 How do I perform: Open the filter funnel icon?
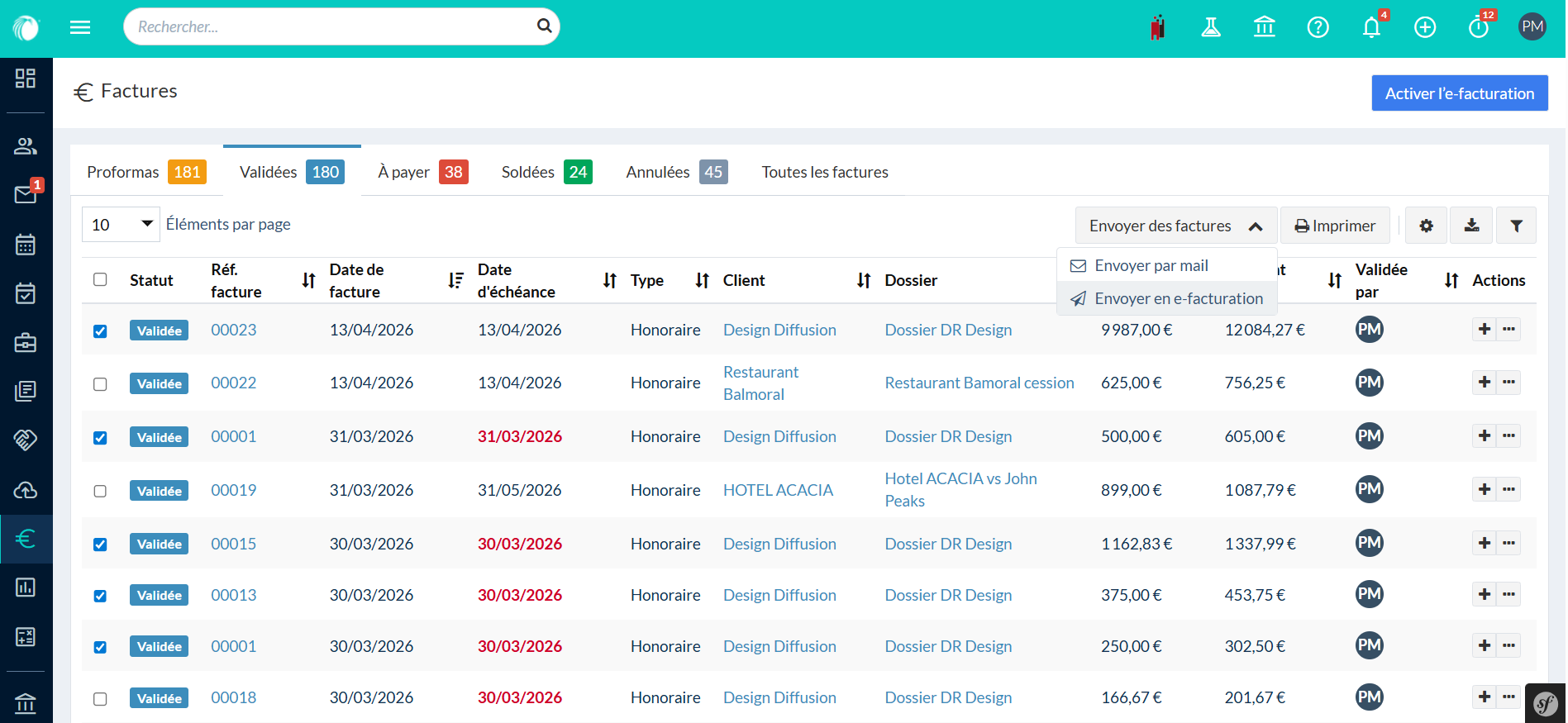[x=1516, y=226]
